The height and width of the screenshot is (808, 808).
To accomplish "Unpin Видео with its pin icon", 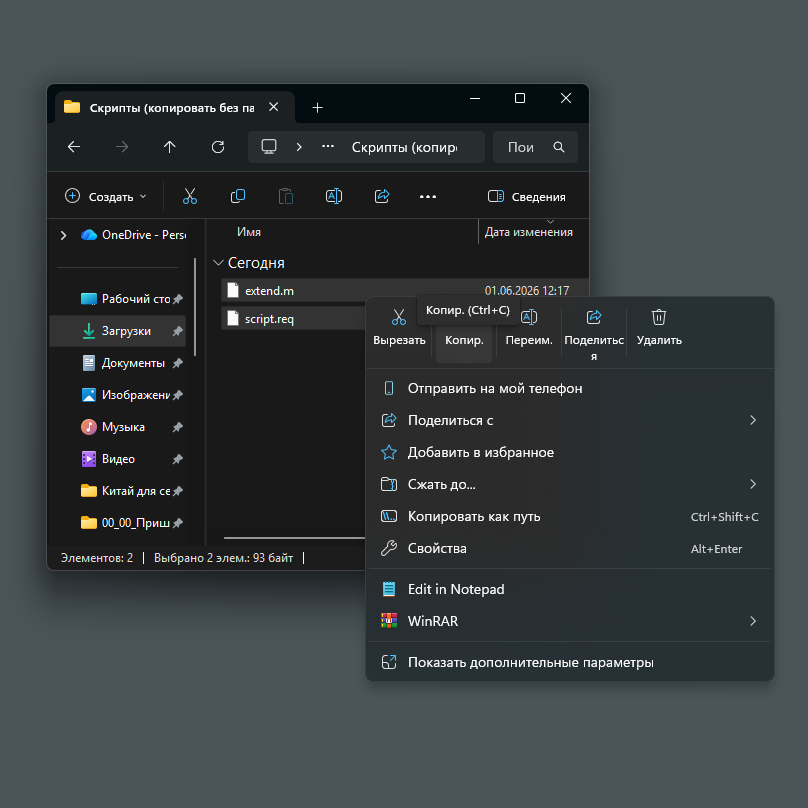I will point(178,459).
